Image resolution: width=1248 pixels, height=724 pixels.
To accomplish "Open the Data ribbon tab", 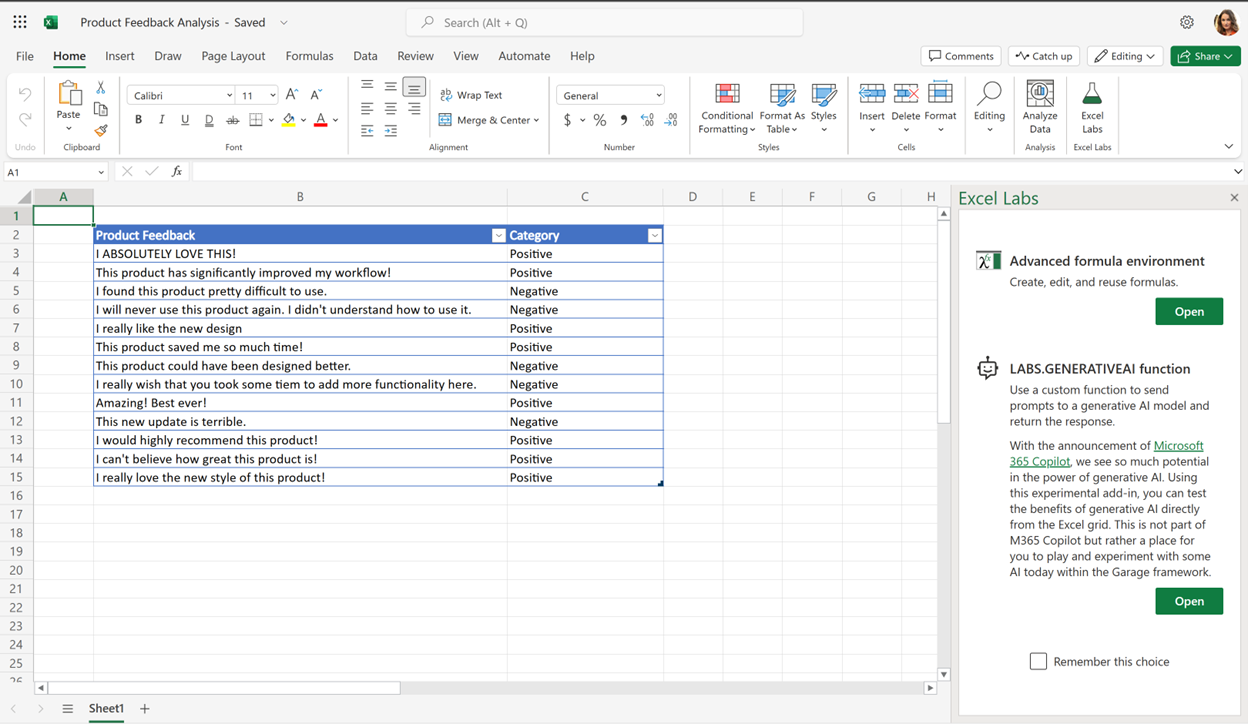I will [x=365, y=56].
